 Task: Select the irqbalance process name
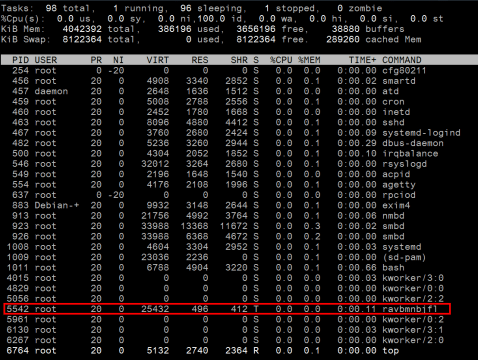410,154
